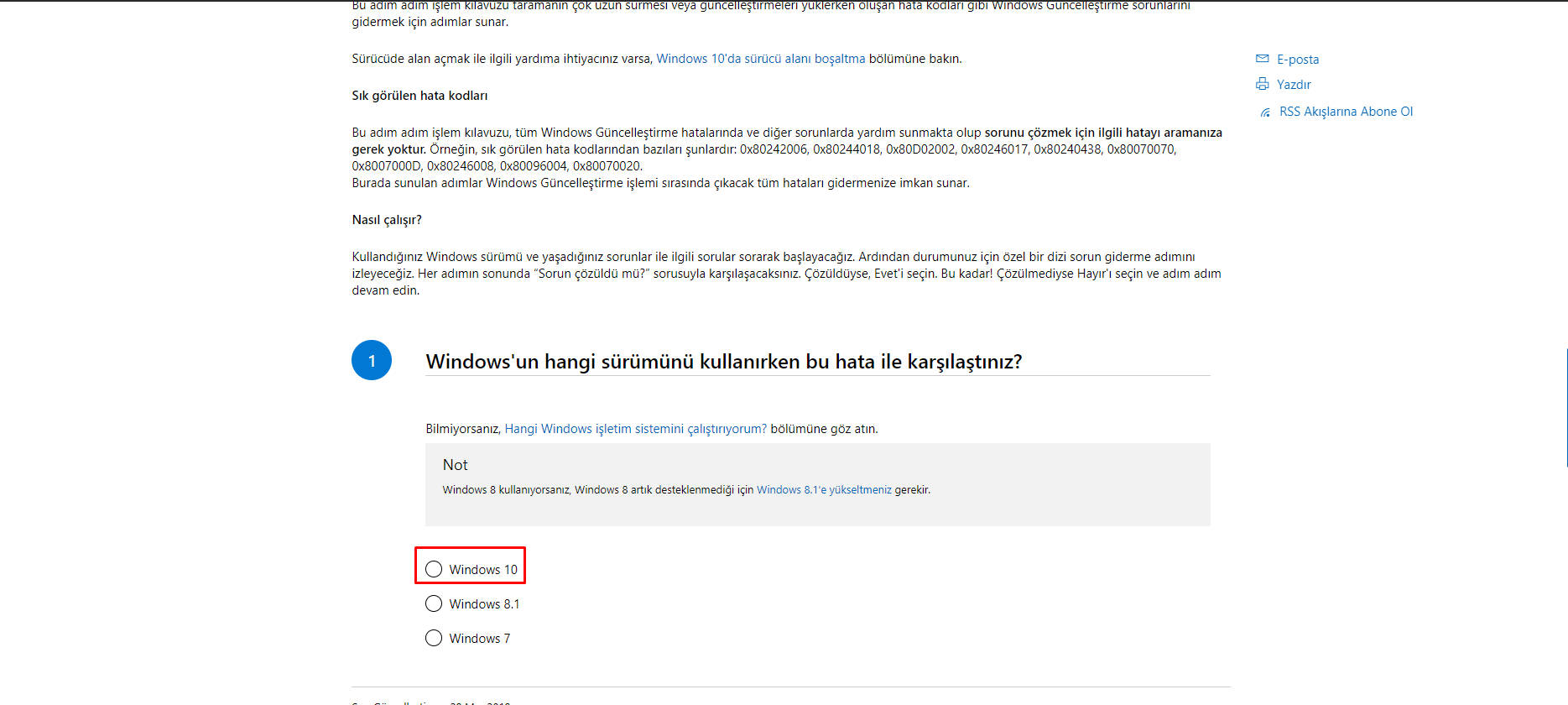The width and height of the screenshot is (1568, 705).
Task: Click the Nasıl çalışır? heading
Action: [x=387, y=220]
